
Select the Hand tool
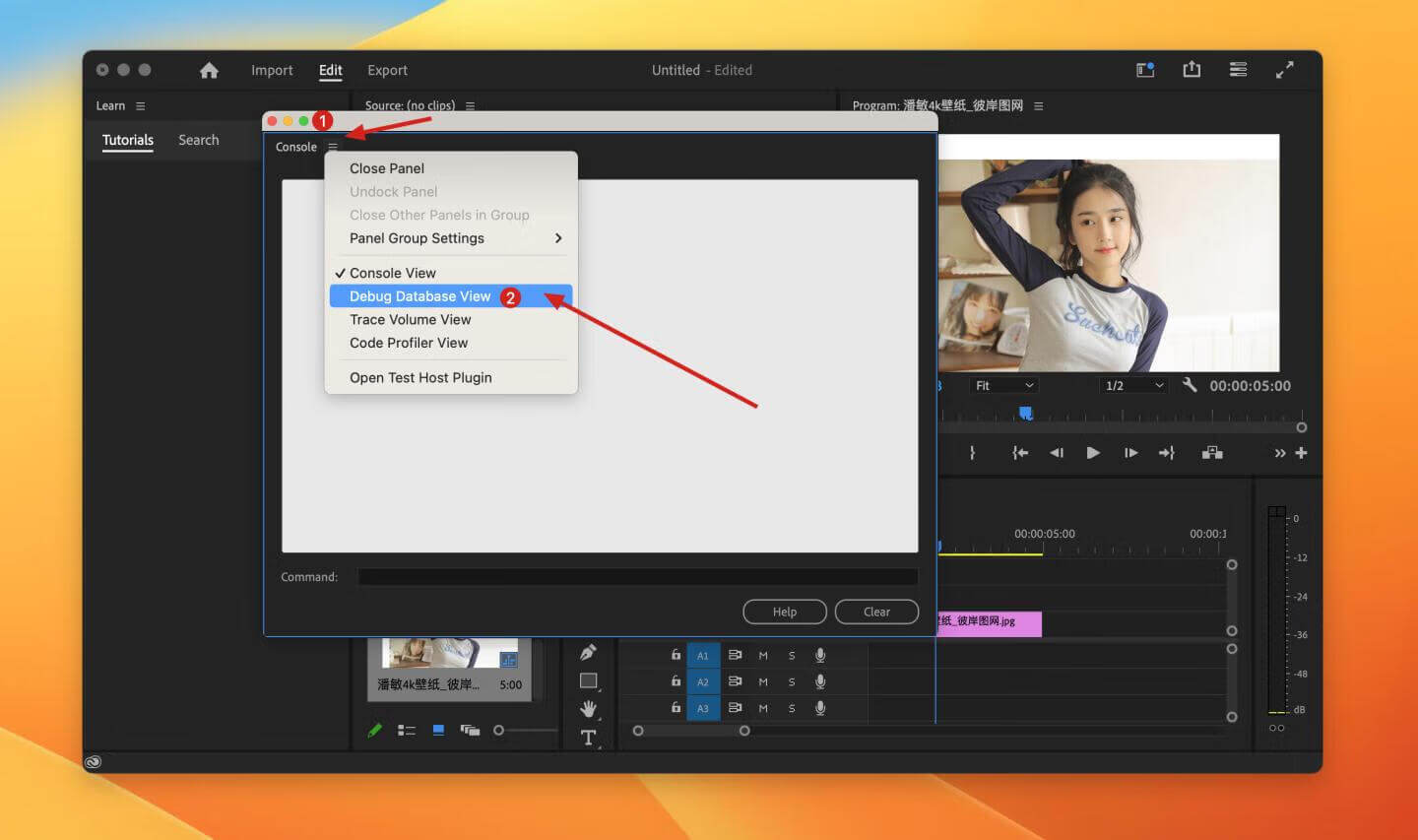[588, 709]
